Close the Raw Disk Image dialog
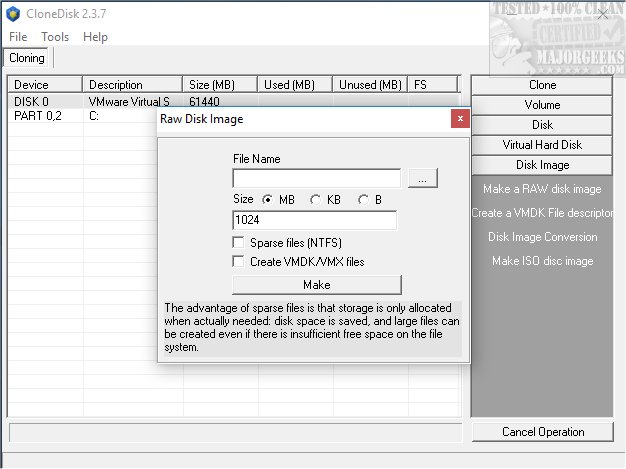Viewport: 626px width, 469px height. (x=460, y=119)
